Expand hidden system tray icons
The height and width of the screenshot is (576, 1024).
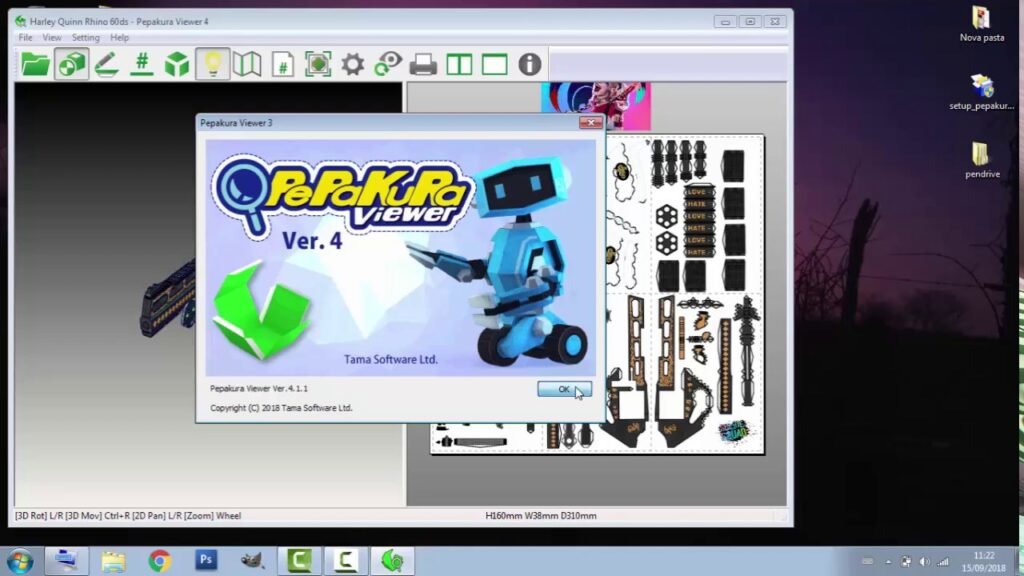pos(888,561)
